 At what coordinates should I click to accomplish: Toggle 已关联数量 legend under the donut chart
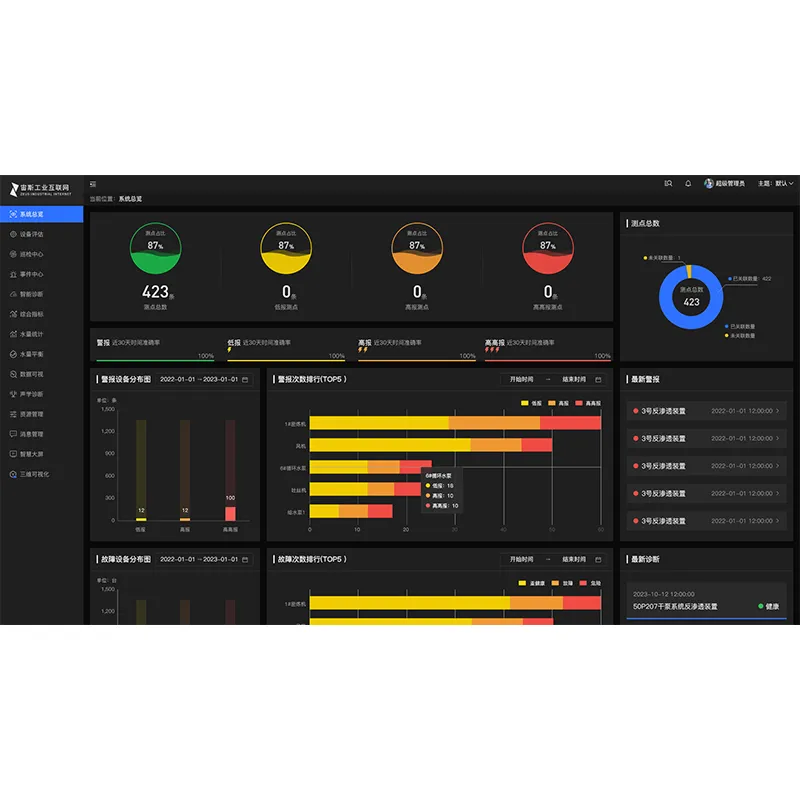point(740,327)
